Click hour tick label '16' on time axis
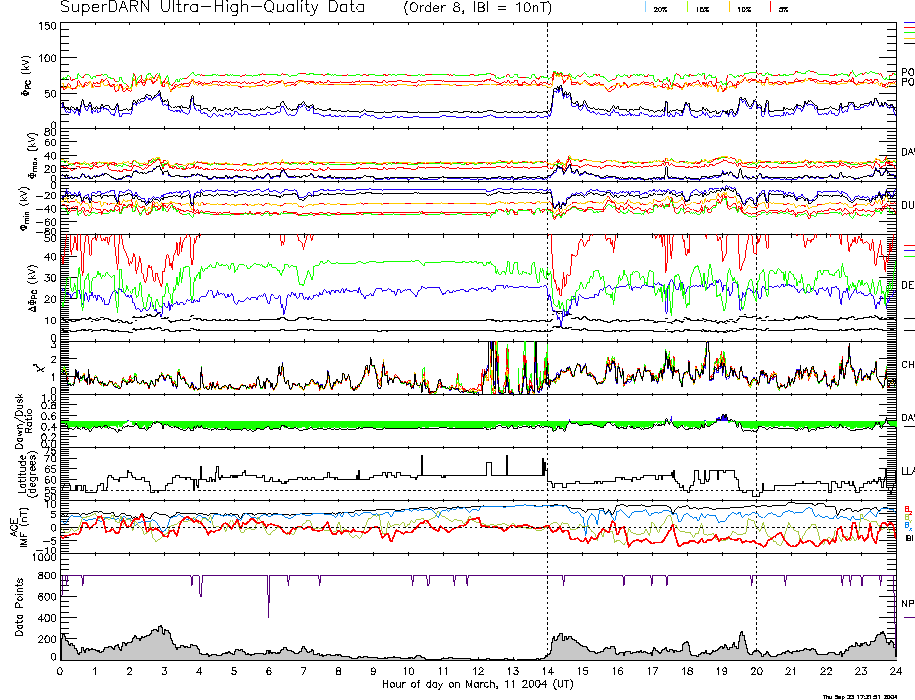The height and width of the screenshot is (700, 915). (x=617, y=671)
